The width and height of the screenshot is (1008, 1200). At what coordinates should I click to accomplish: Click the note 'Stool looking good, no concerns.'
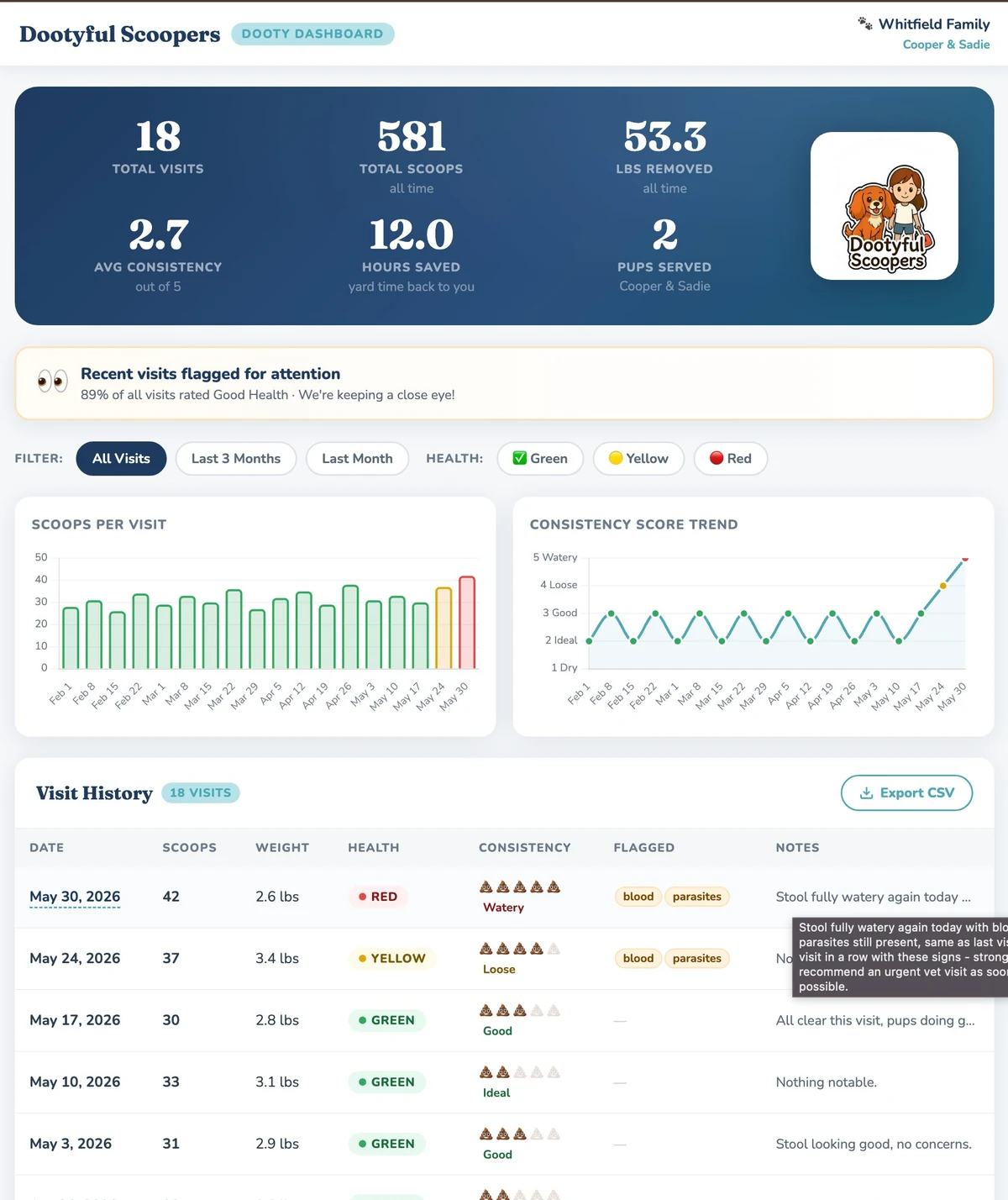[874, 1144]
